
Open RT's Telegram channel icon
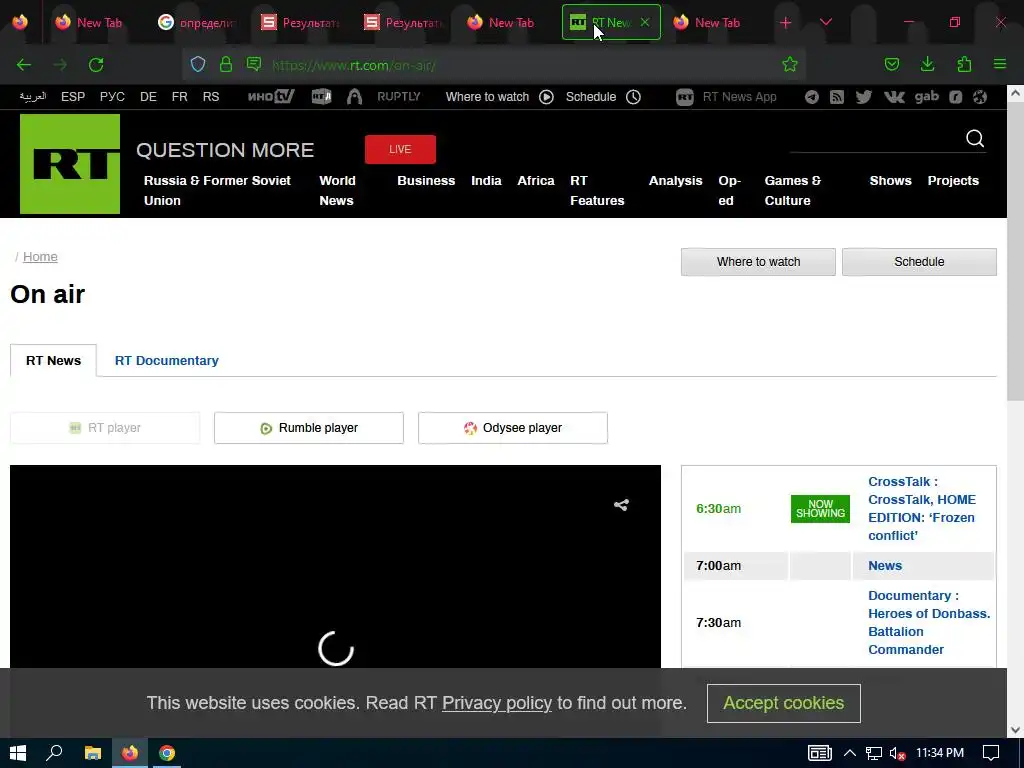tap(812, 97)
